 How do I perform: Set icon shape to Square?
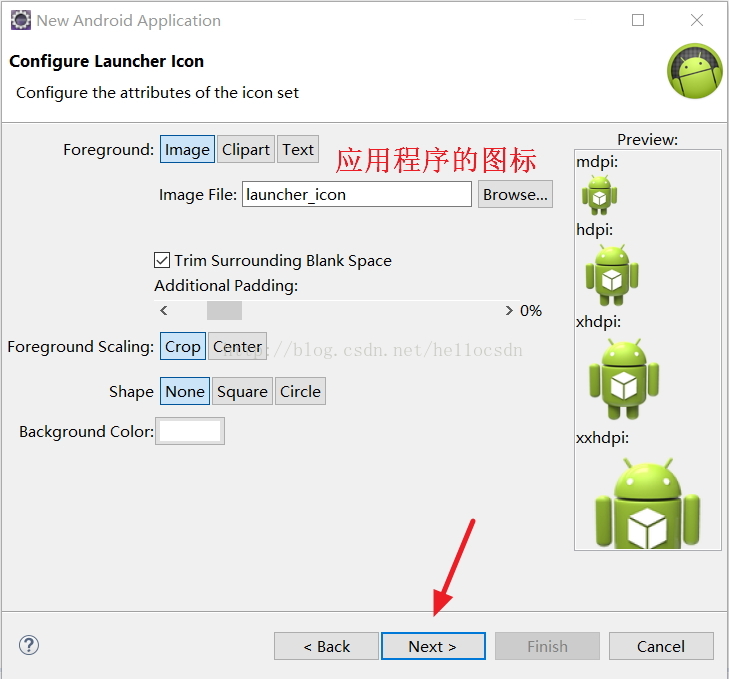click(x=242, y=392)
